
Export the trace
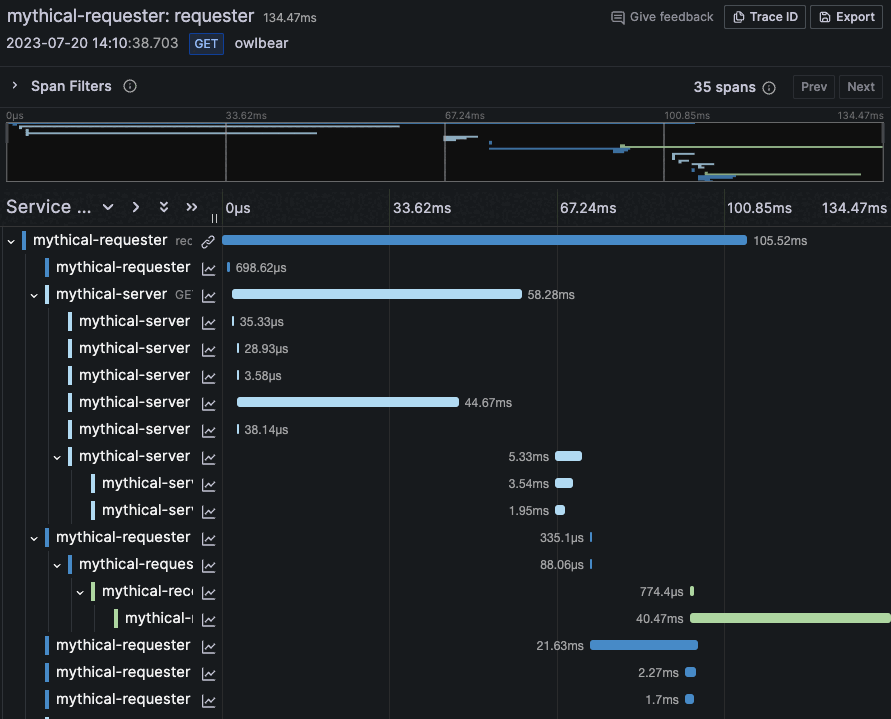(x=846, y=17)
